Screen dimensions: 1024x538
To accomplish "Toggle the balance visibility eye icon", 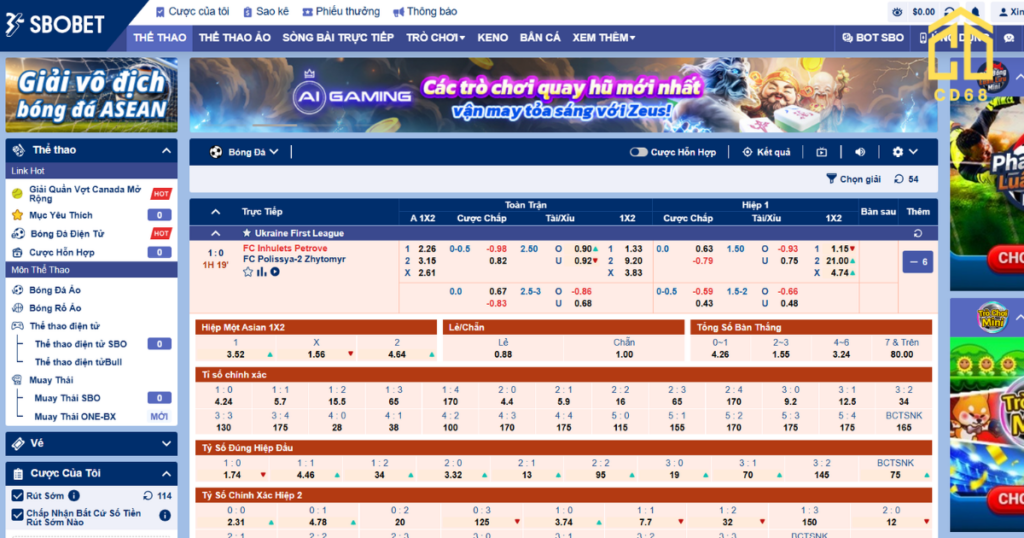I will coord(897,12).
